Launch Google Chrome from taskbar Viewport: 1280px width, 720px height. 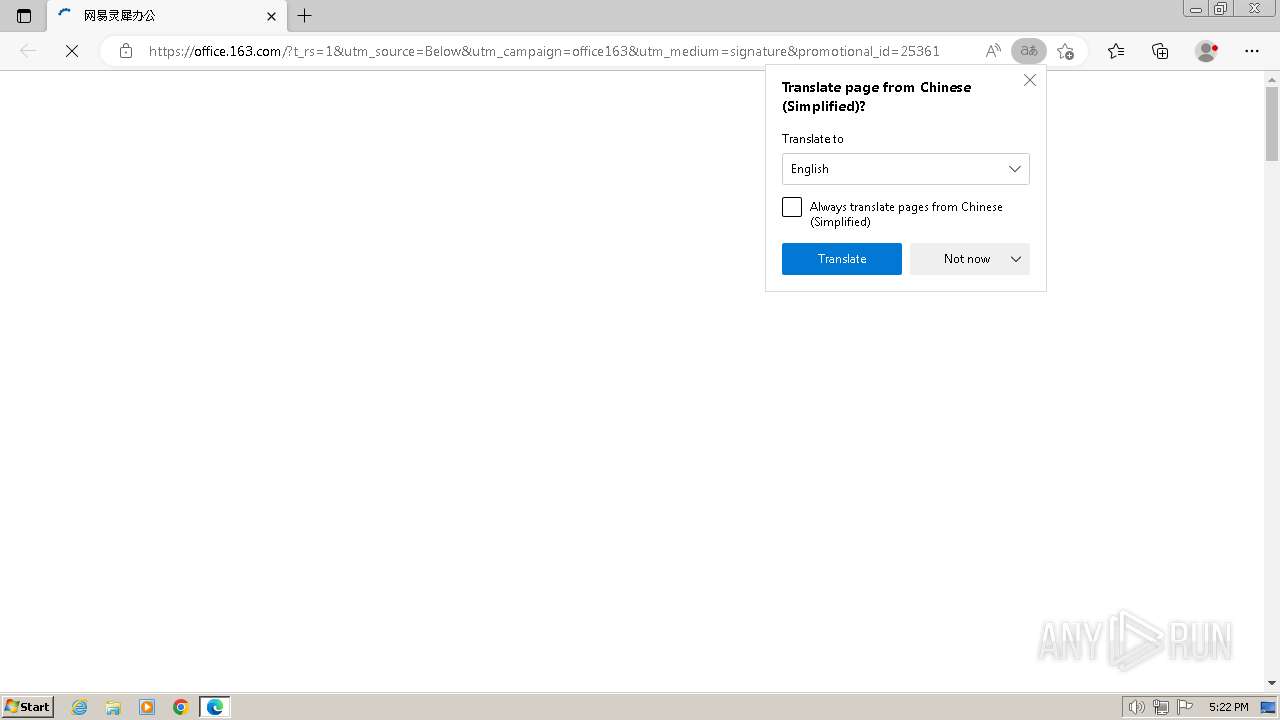coord(181,707)
